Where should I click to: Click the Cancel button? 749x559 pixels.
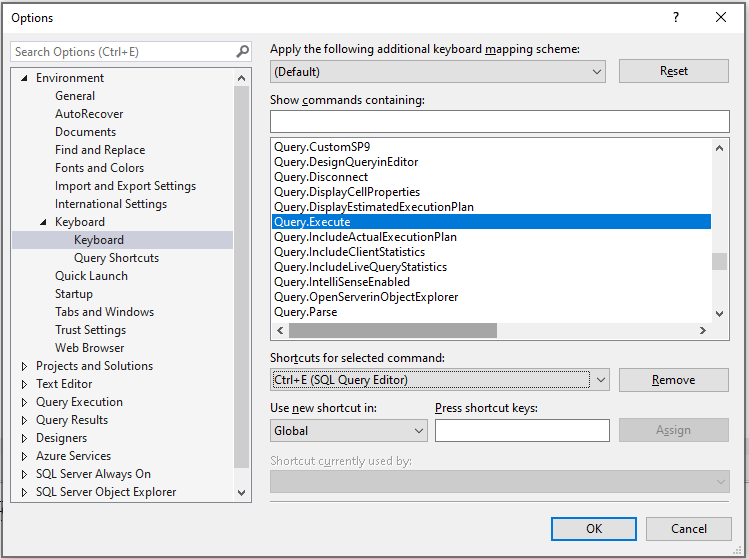(688, 529)
